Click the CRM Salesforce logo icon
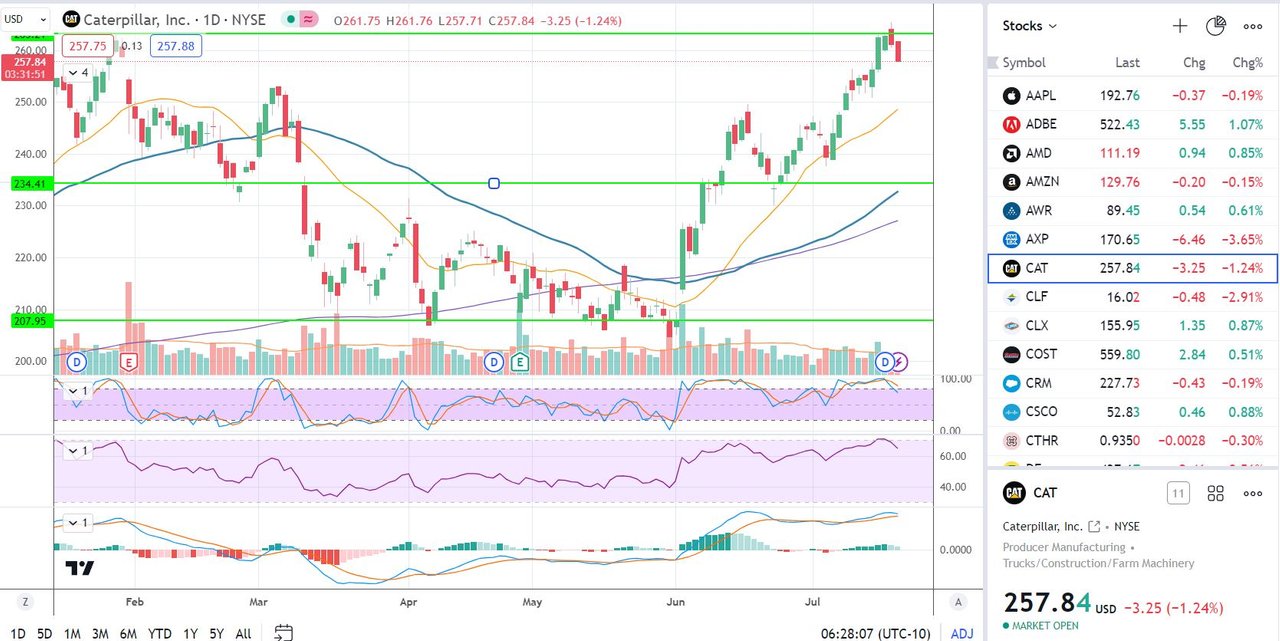 click(1011, 383)
